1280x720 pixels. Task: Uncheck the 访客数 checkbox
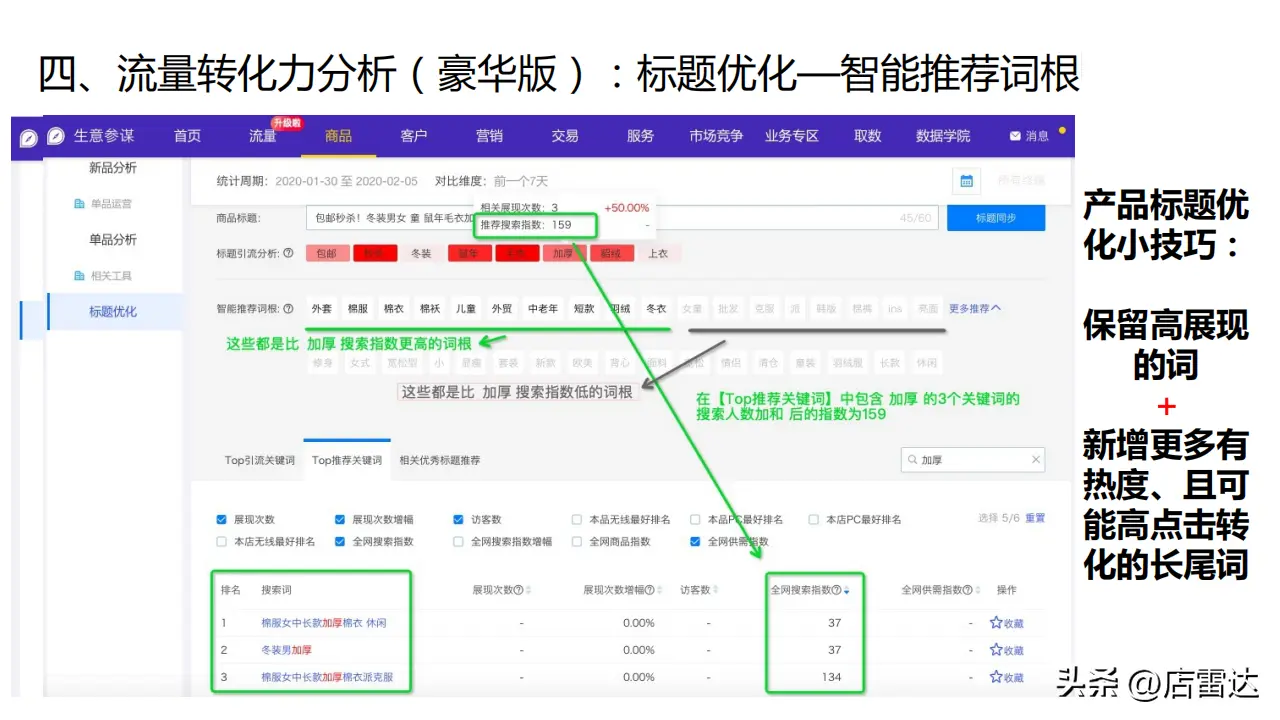[458, 520]
